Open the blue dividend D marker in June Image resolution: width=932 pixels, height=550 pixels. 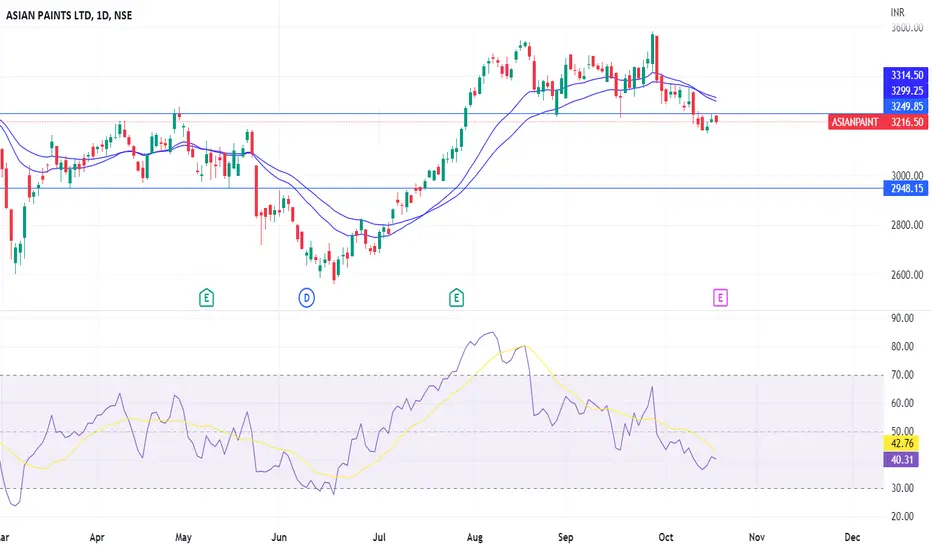point(307,297)
